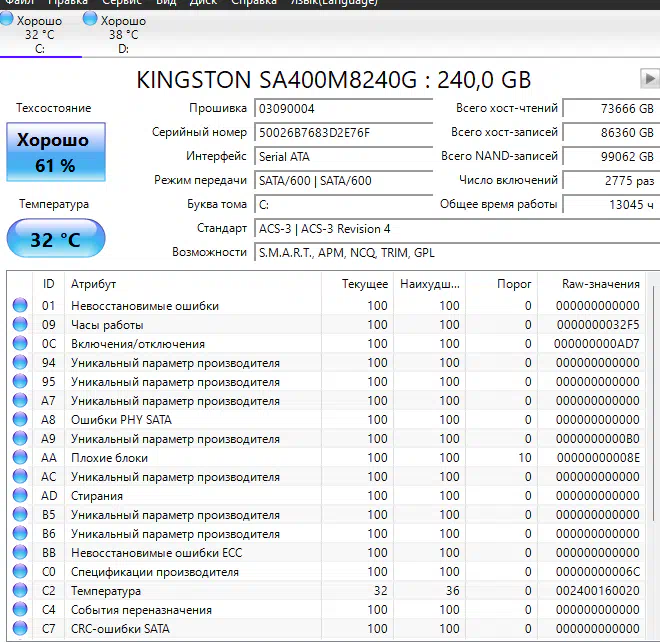Click status orb for attribute 01
This screenshot has height=642, width=660.
[20, 305]
